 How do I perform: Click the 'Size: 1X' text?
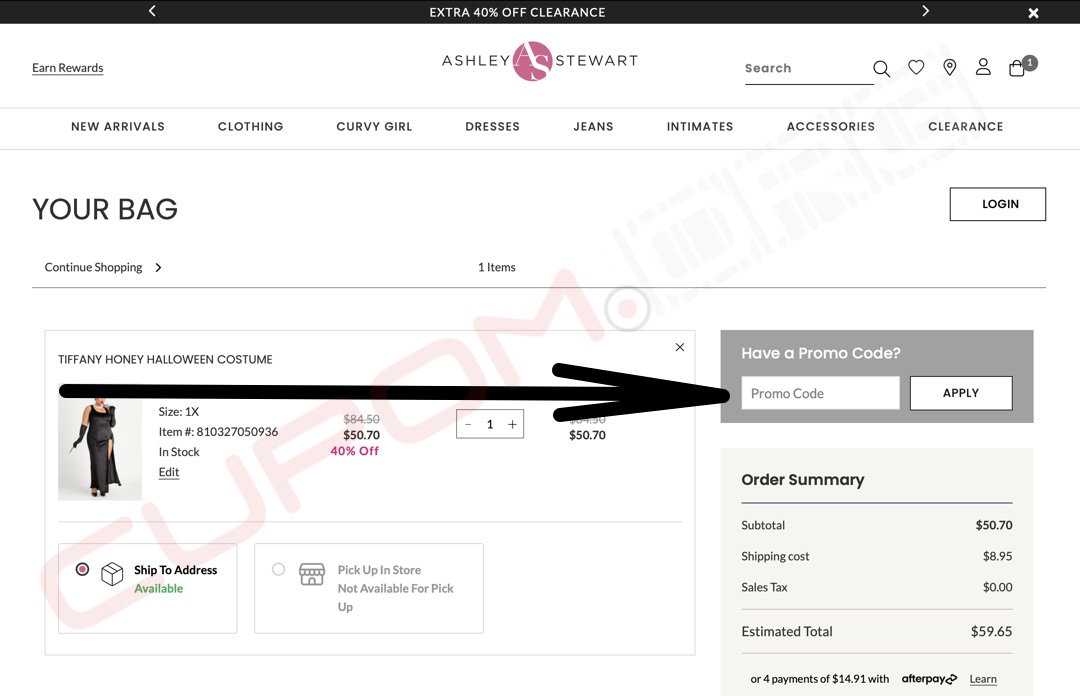click(x=178, y=412)
